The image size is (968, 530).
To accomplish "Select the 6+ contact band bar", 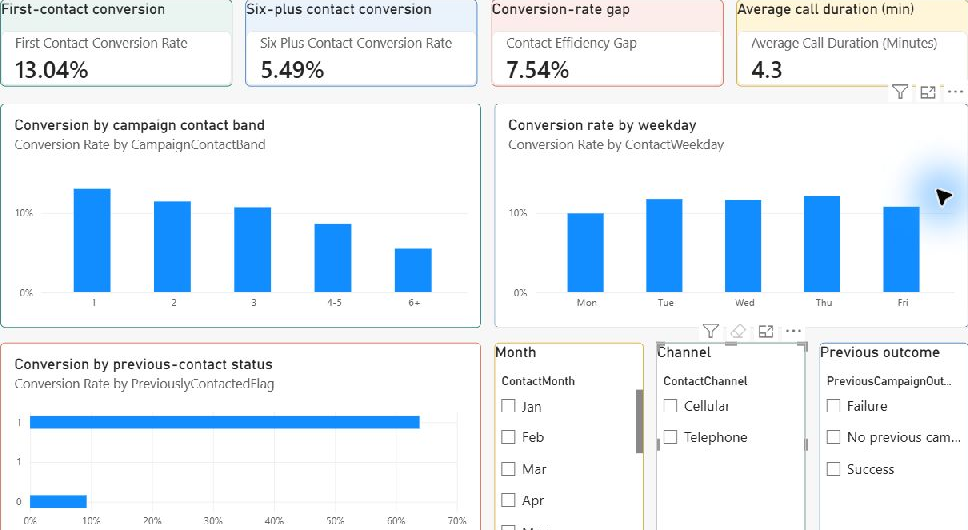I will coord(413,270).
